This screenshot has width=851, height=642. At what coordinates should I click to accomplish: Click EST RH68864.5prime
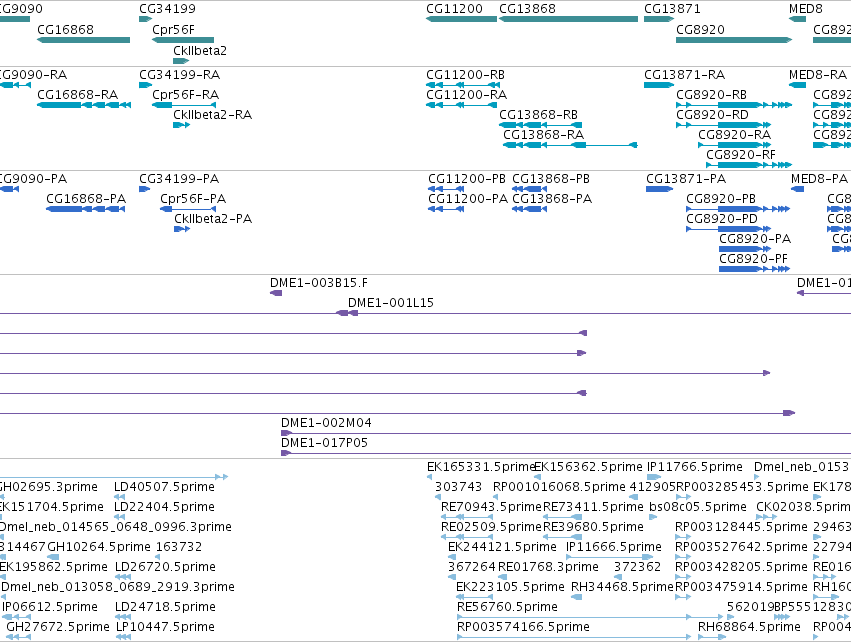(749, 627)
